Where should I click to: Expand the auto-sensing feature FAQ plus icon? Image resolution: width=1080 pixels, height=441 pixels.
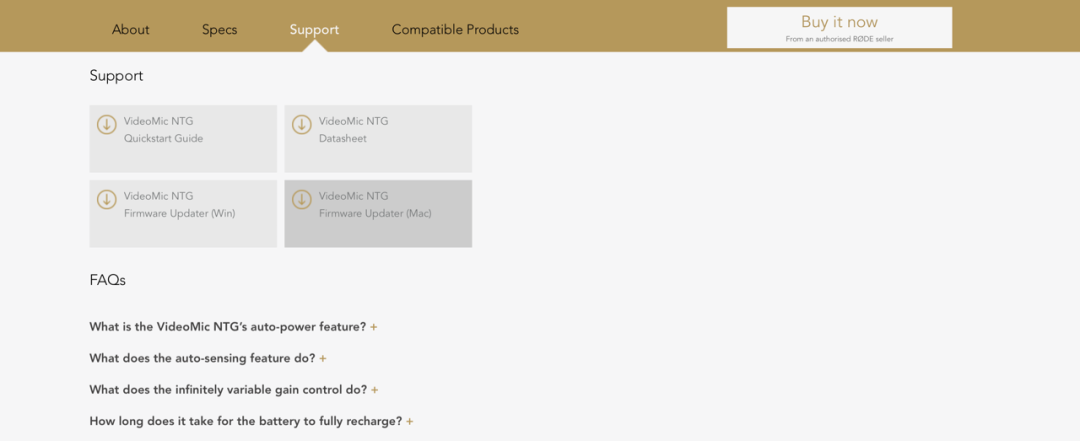click(x=322, y=359)
